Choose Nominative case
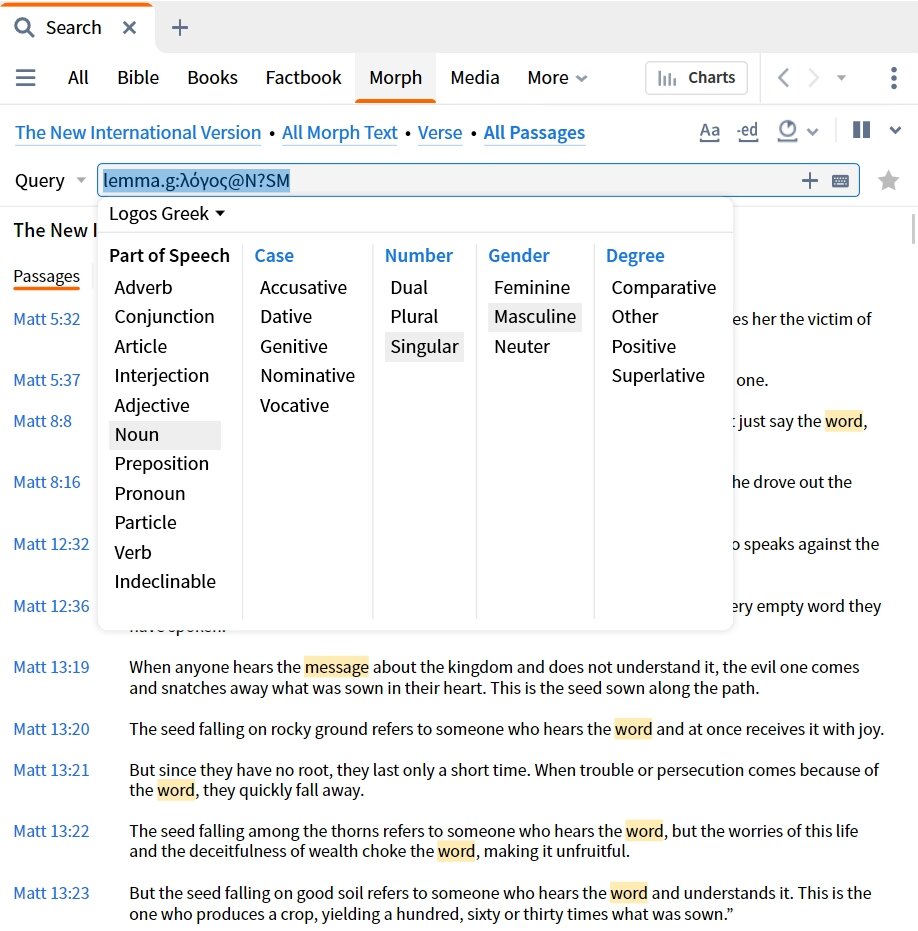Viewport: 918px width, 931px height. click(308, 375)
